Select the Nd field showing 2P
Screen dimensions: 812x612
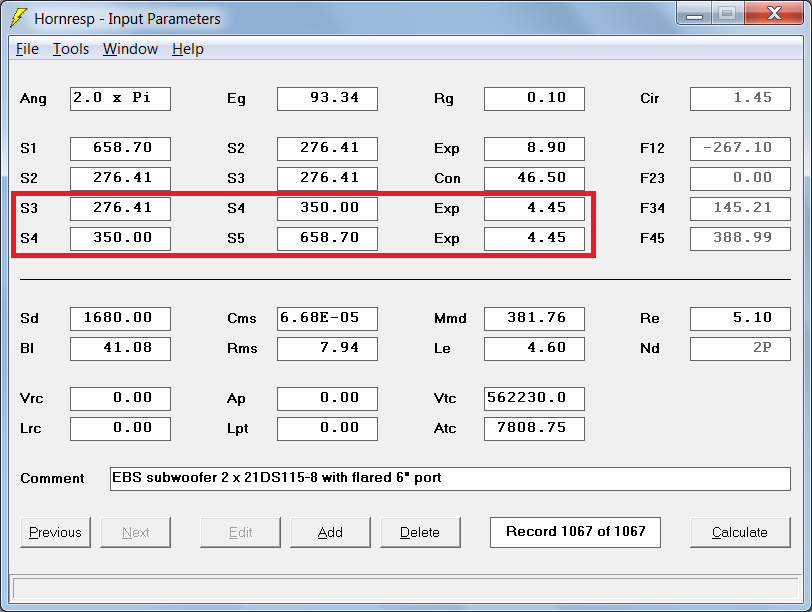tap(741, 349)
